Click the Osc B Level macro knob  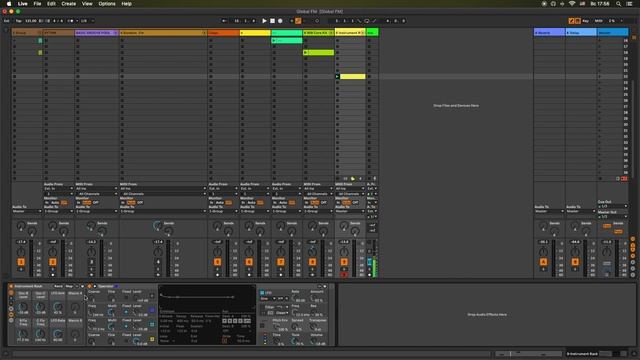click(23, 306)
